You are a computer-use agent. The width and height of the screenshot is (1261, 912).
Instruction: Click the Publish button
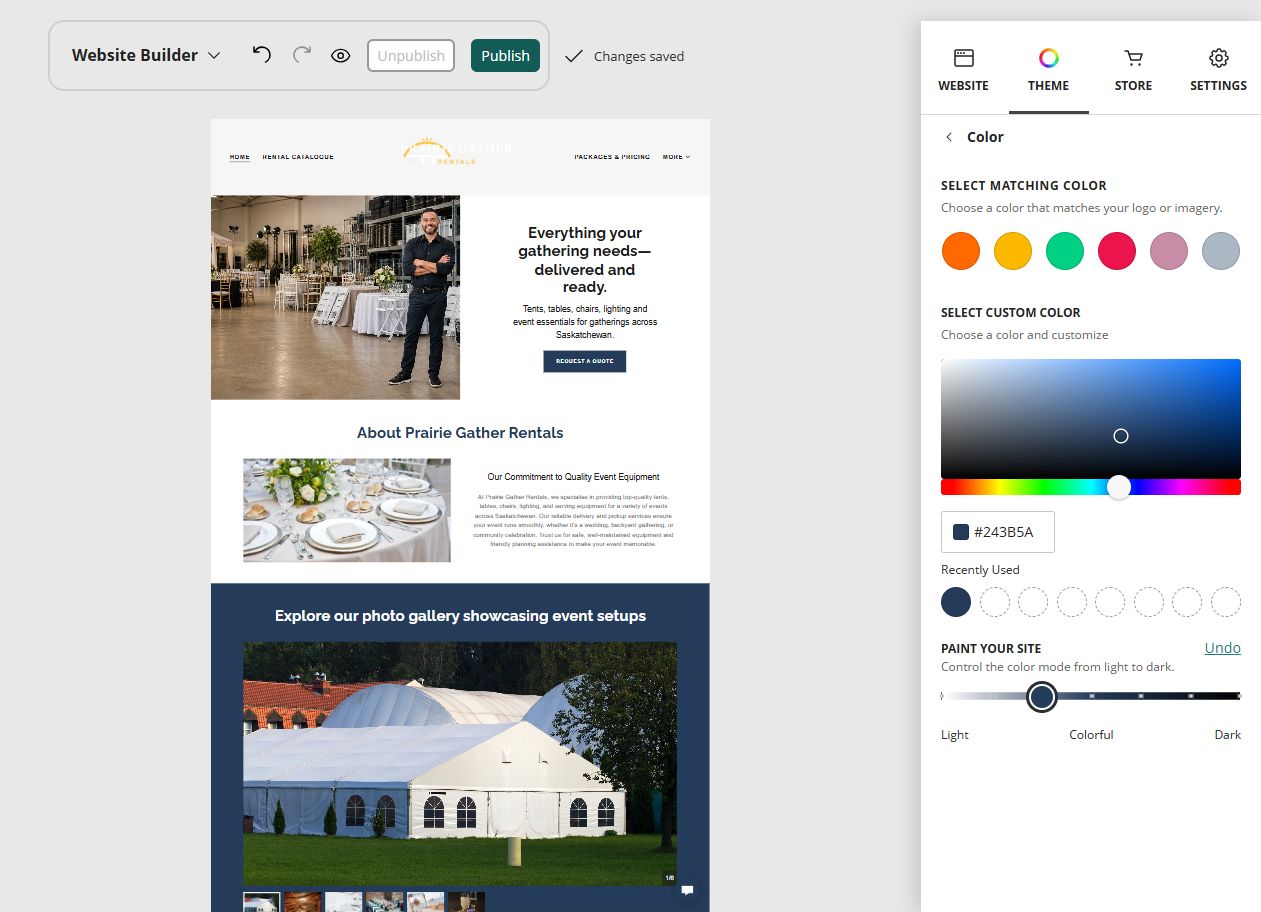(505, 55)
